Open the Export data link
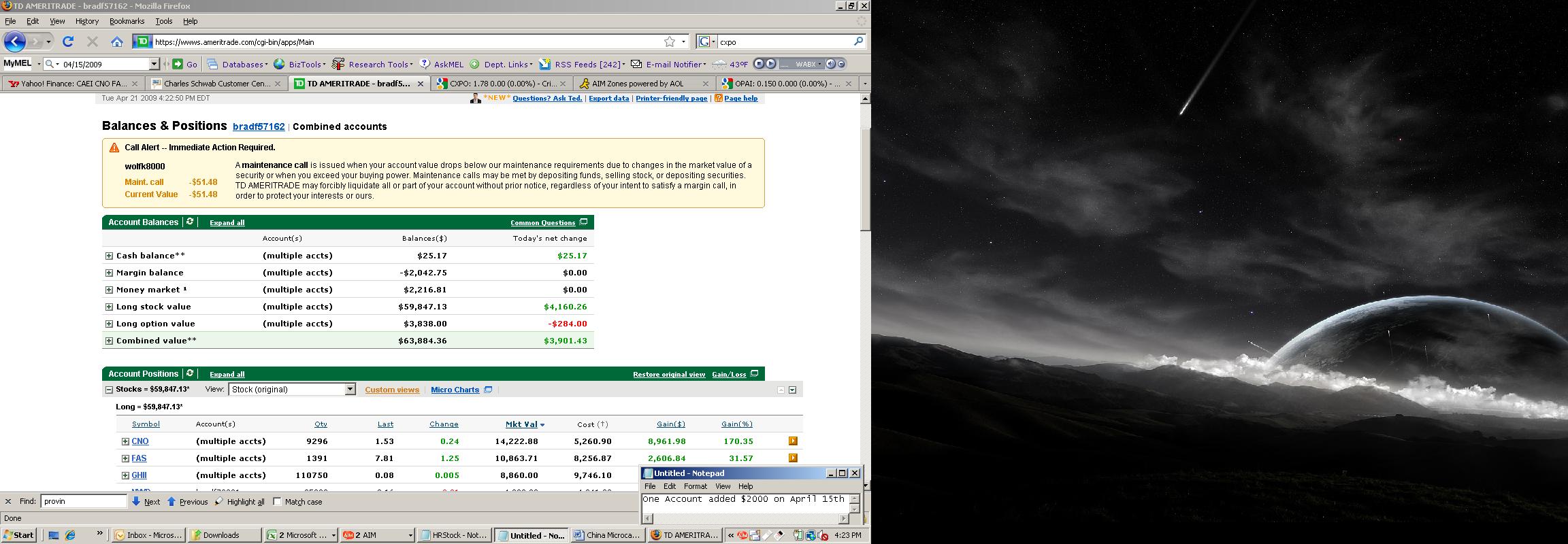Image resolution: width=1568 pixels, height=544 pixels. (608, 99)
